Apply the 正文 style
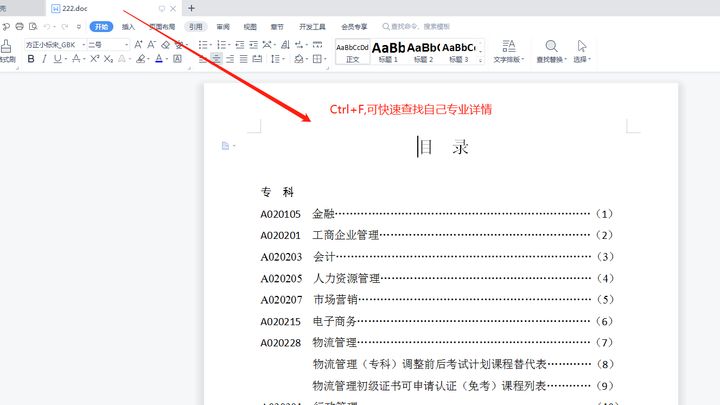This screenshot has width=720, height=405. click(x=352, y=51)
